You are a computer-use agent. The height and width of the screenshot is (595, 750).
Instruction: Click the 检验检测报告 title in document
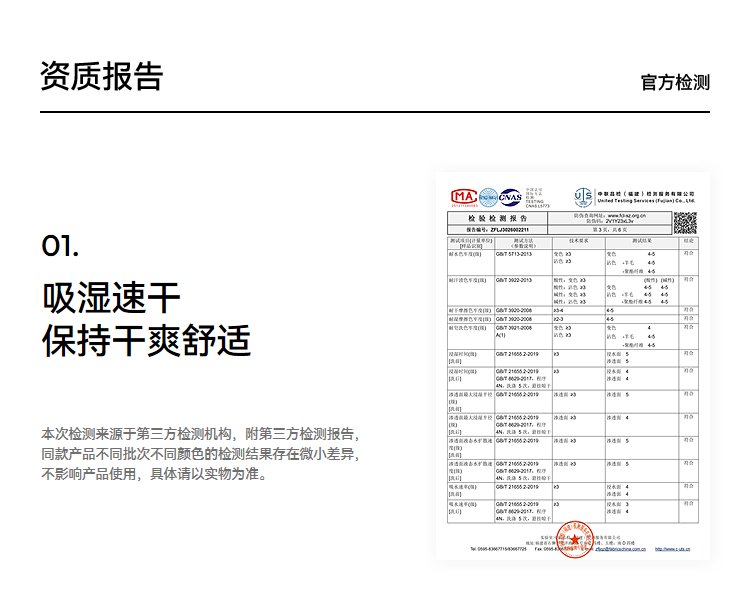pos(497,218)
